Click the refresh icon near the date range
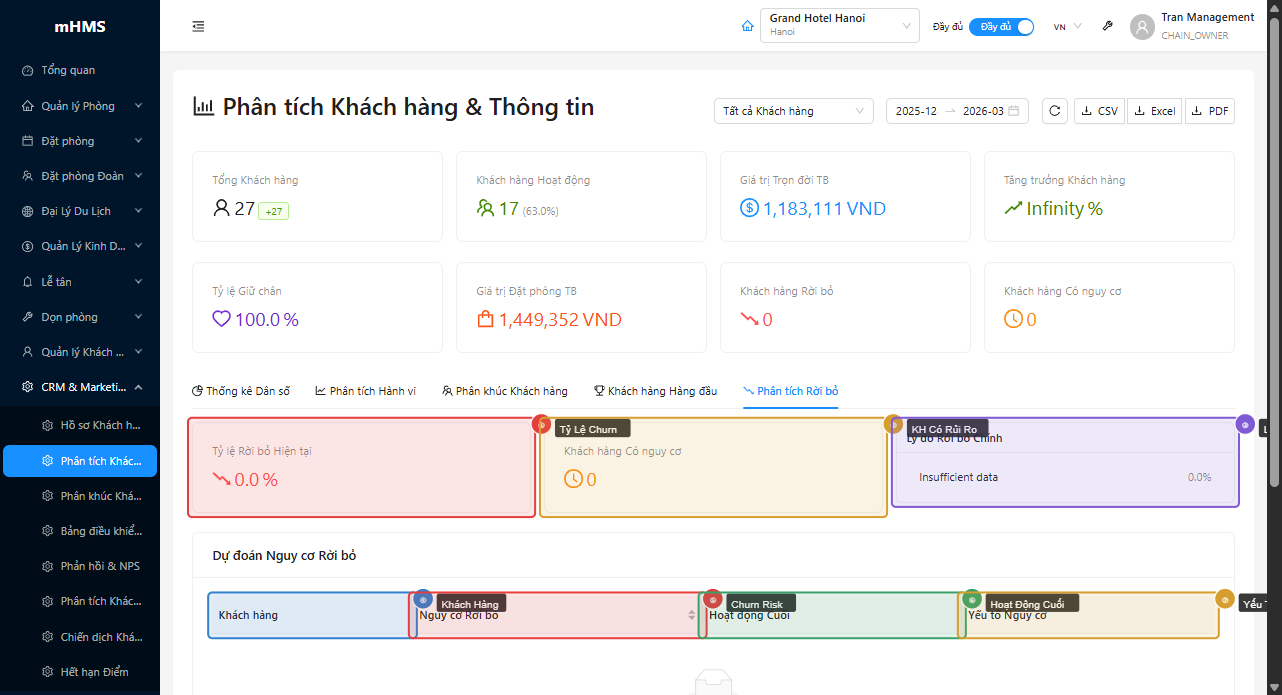 (x=1054, y=111)
